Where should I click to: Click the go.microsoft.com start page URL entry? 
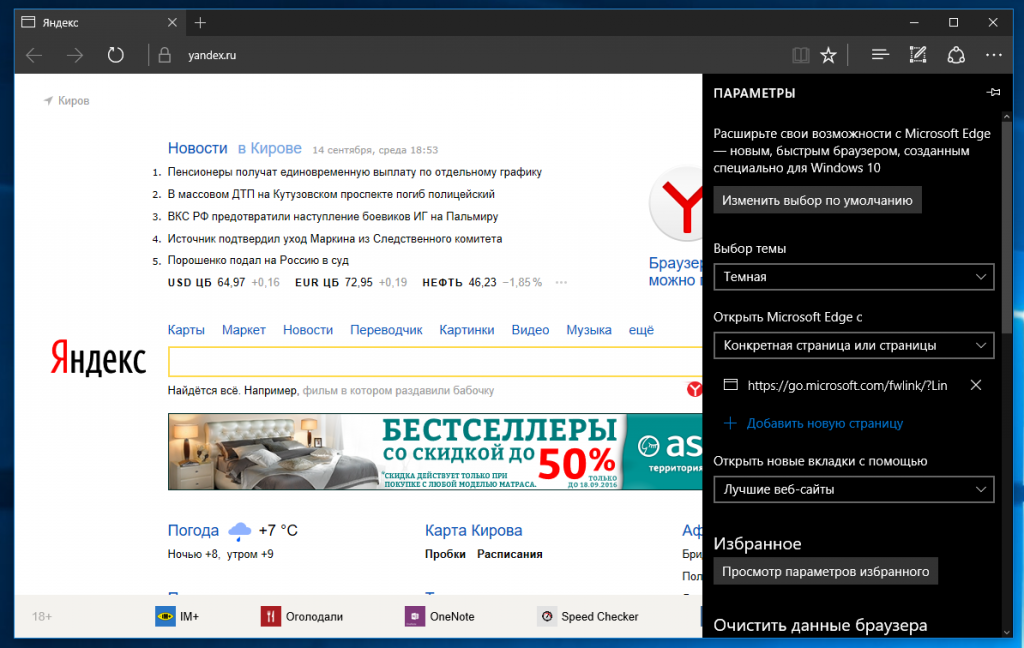click(x=847, y=385)
